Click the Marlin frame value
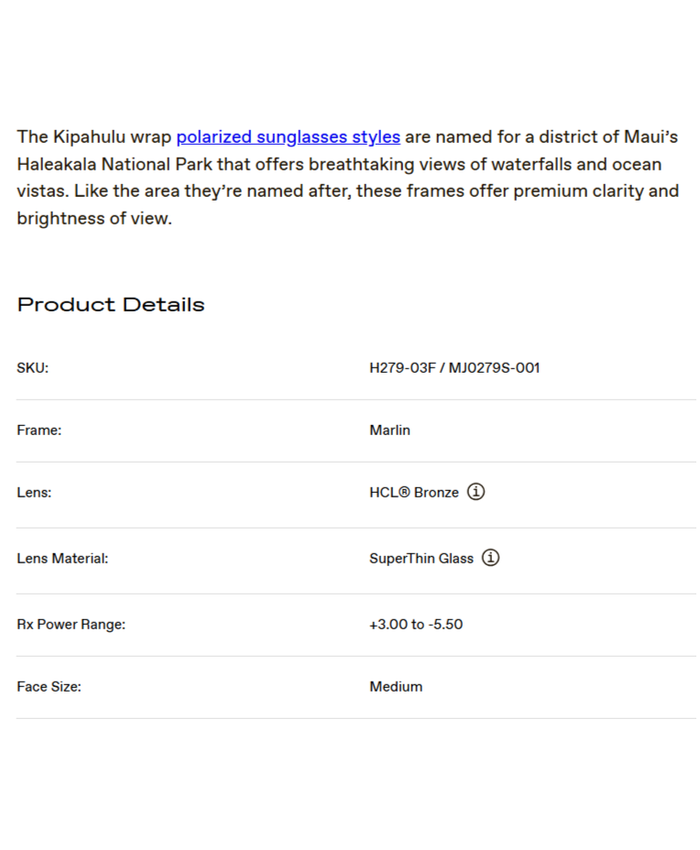The image size is (700, 850). coord(390,430)
